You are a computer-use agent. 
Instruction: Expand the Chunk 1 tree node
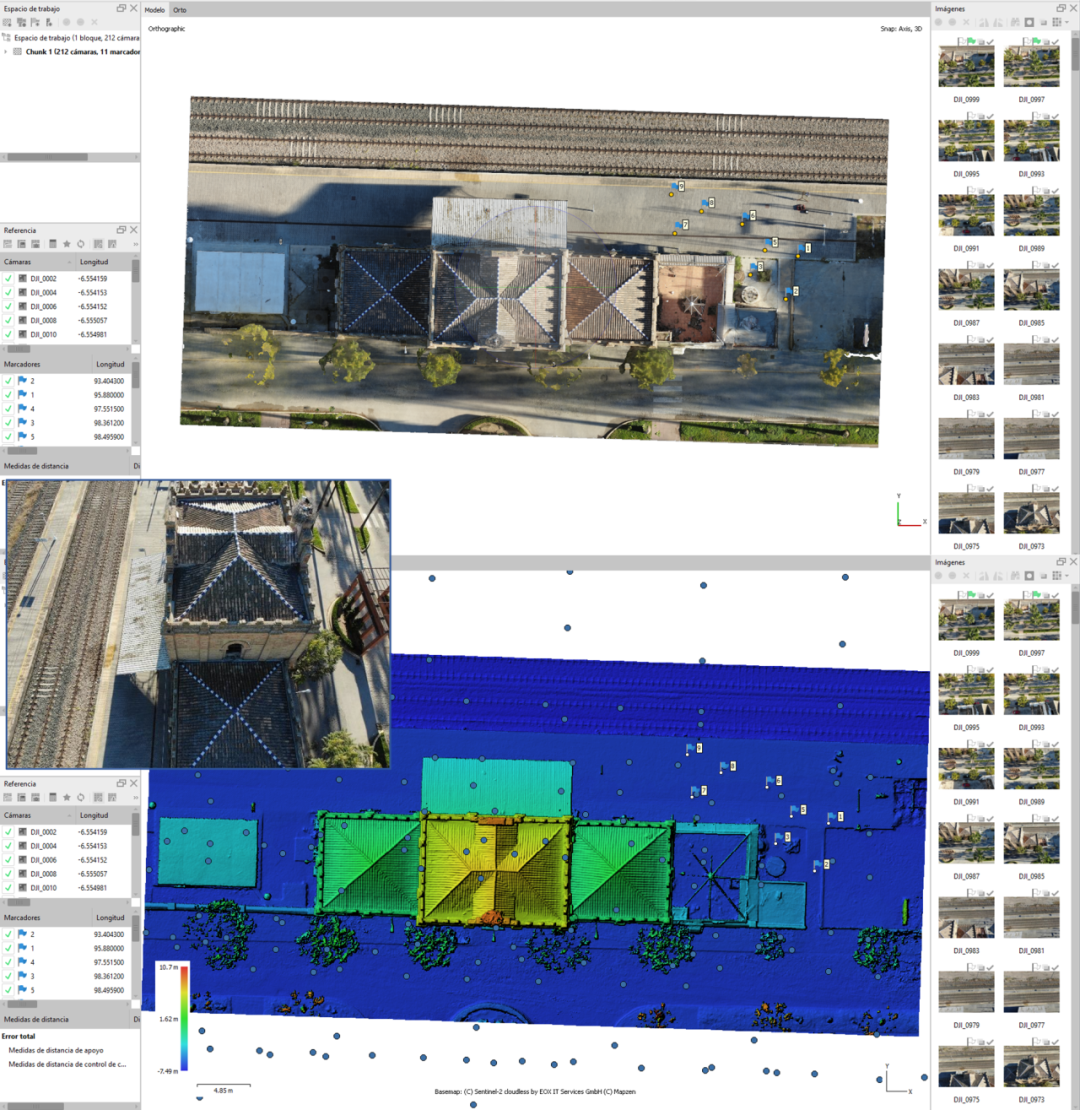6,52
